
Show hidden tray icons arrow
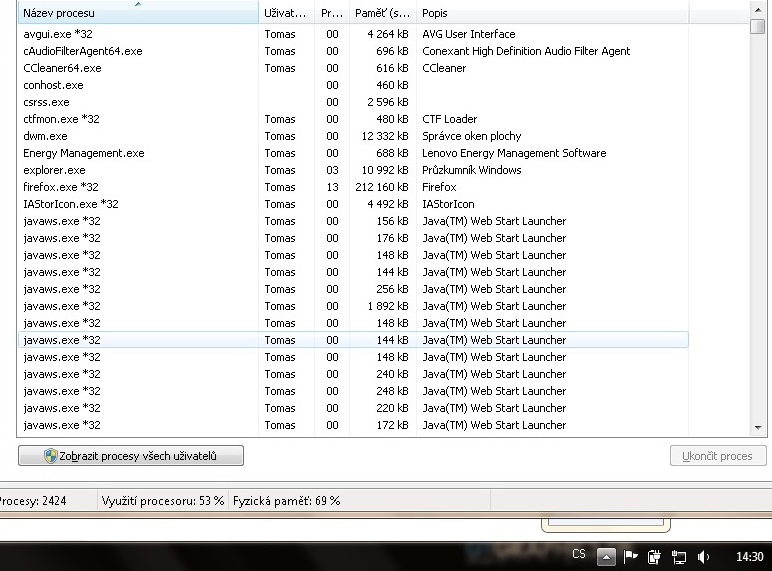point(606,557)
